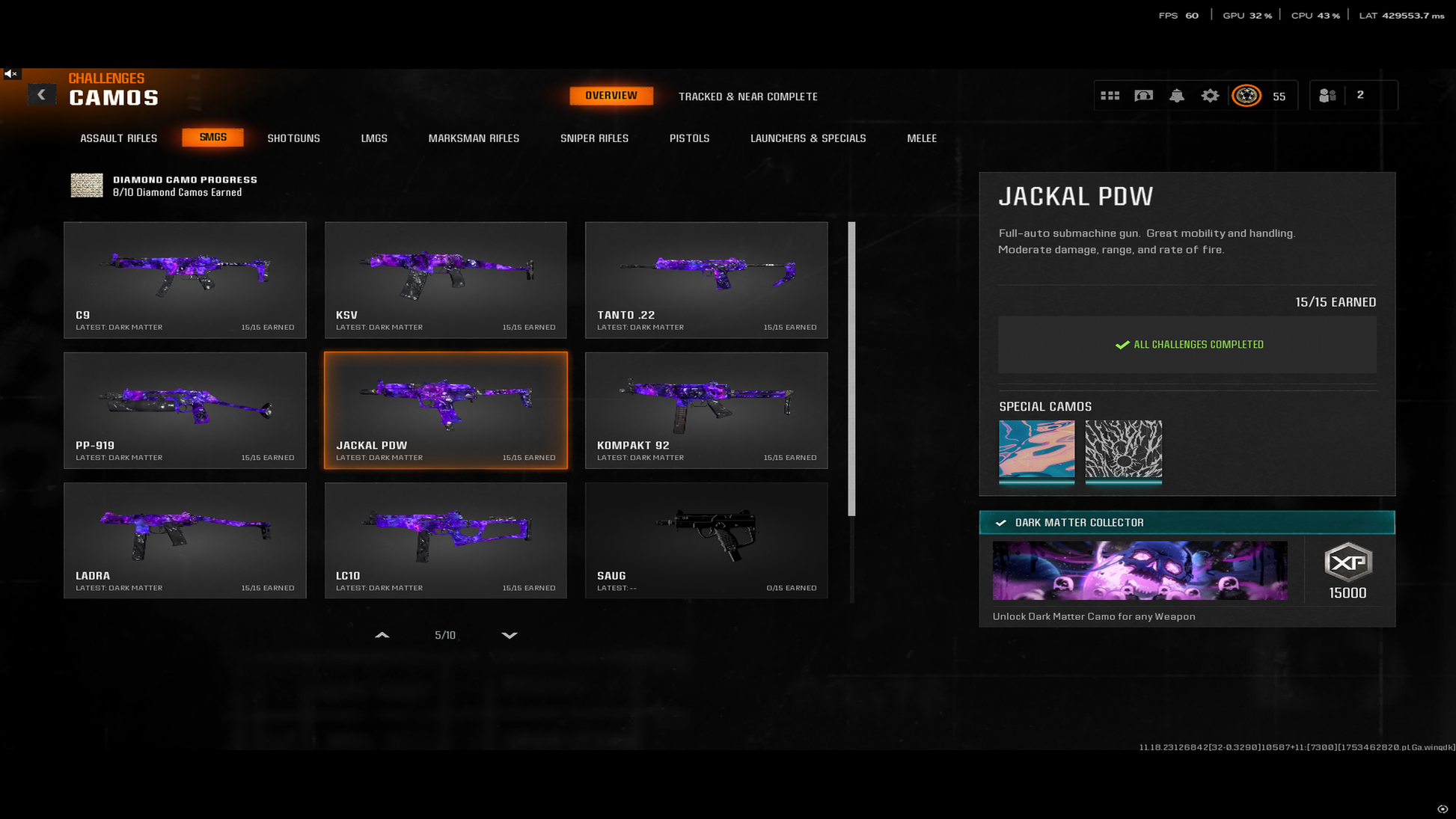Click the FPS 60 counter
The width and height of the screenshot is (1456, 819).
1178,15
